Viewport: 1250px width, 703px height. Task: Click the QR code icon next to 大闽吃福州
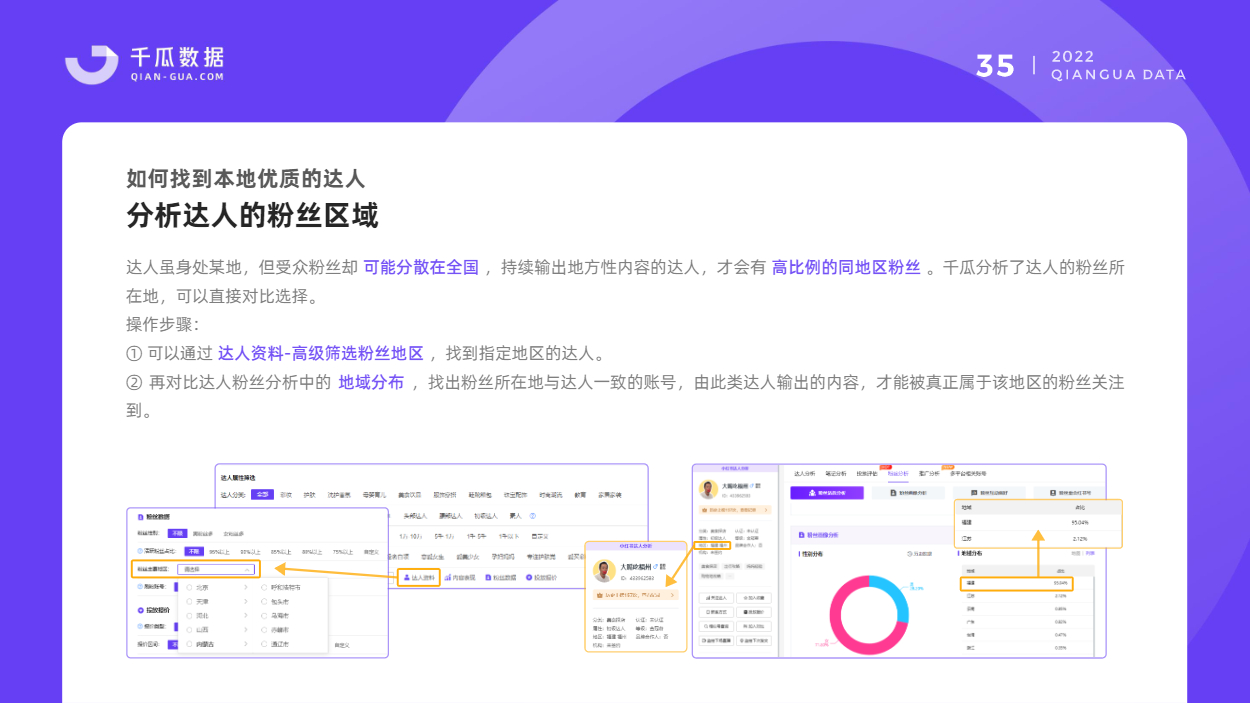663,566
